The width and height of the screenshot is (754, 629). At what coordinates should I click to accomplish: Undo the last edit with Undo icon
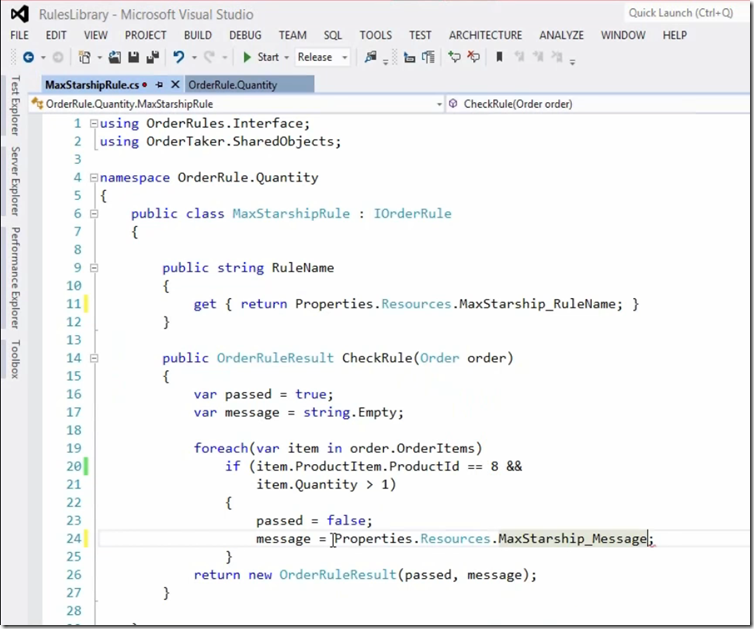[x=178, y=57]
